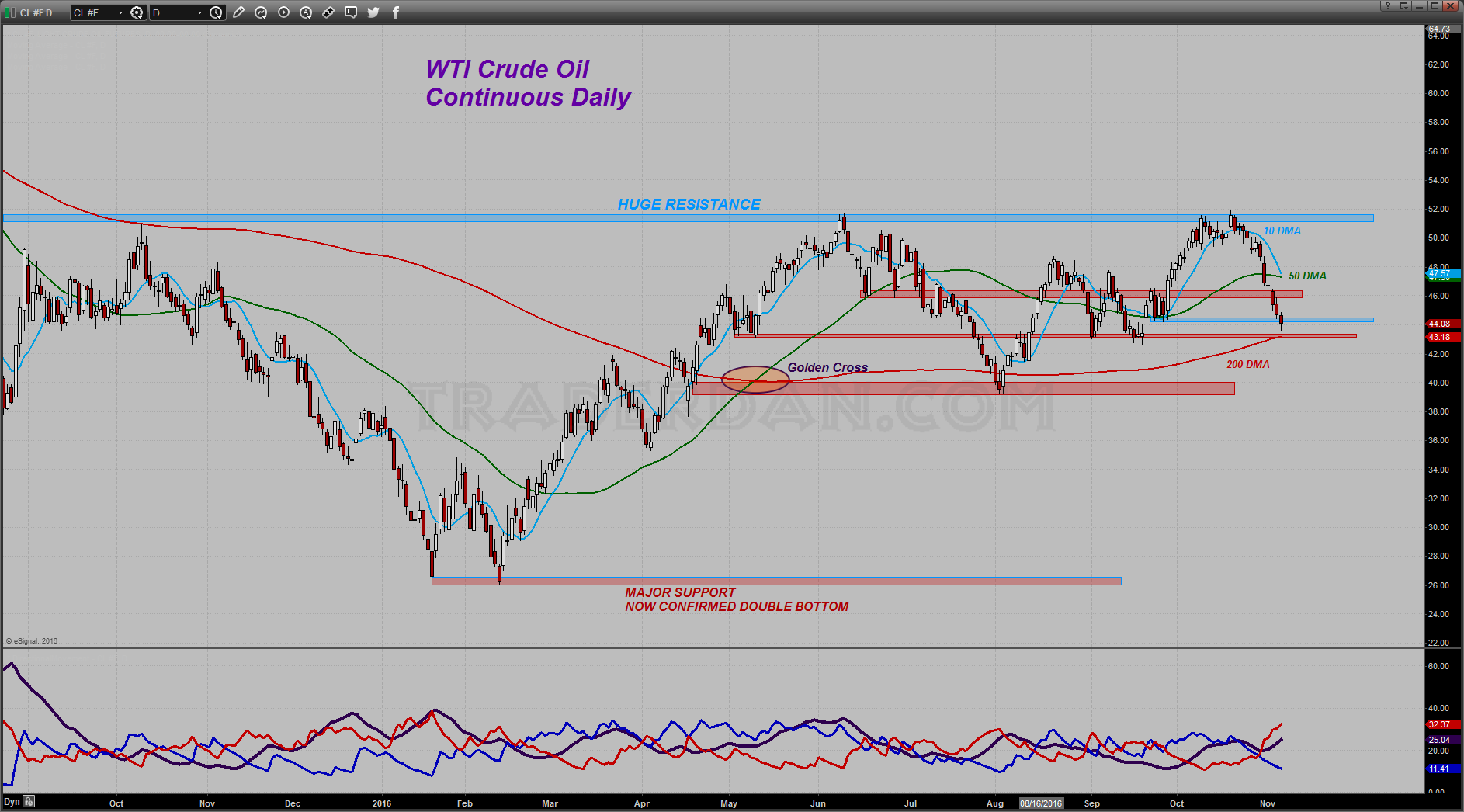Click the Dyn scale label
1464x812 pixels.
pos(12,802)
